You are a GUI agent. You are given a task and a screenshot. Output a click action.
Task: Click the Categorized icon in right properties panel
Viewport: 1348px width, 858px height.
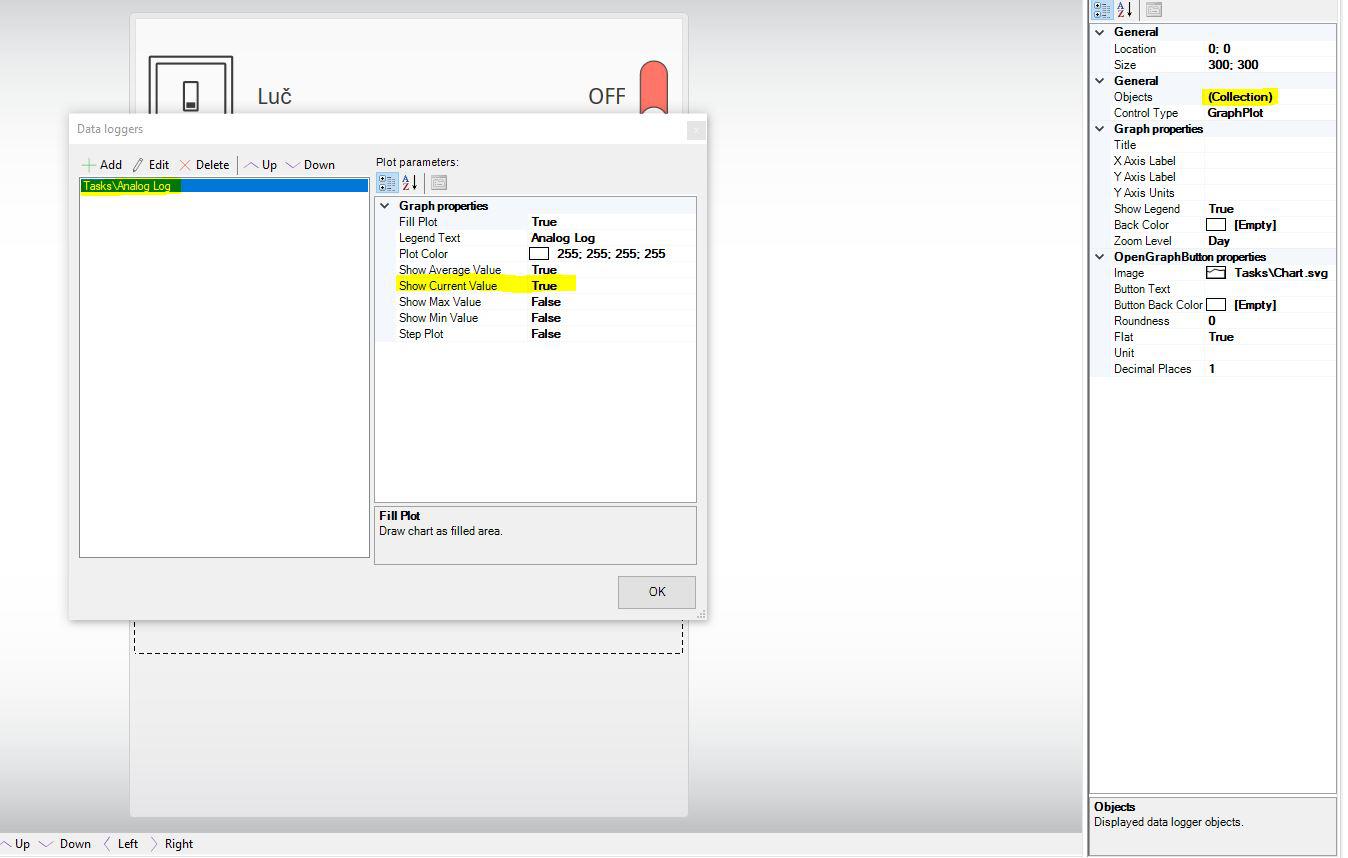(1102, 10)
